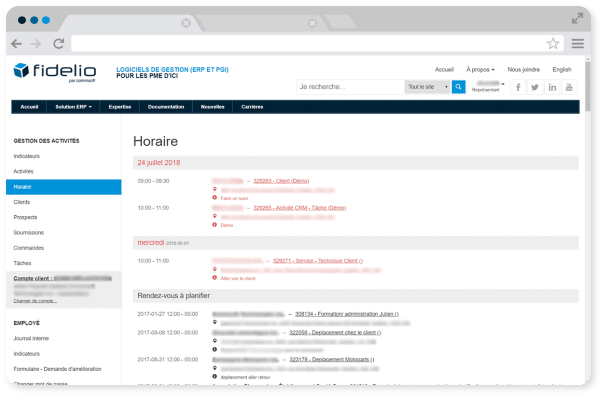The width and height of the screenshot is (603, 397).
Task: Open the browser hamburger menu
Action: click(578, 43)
